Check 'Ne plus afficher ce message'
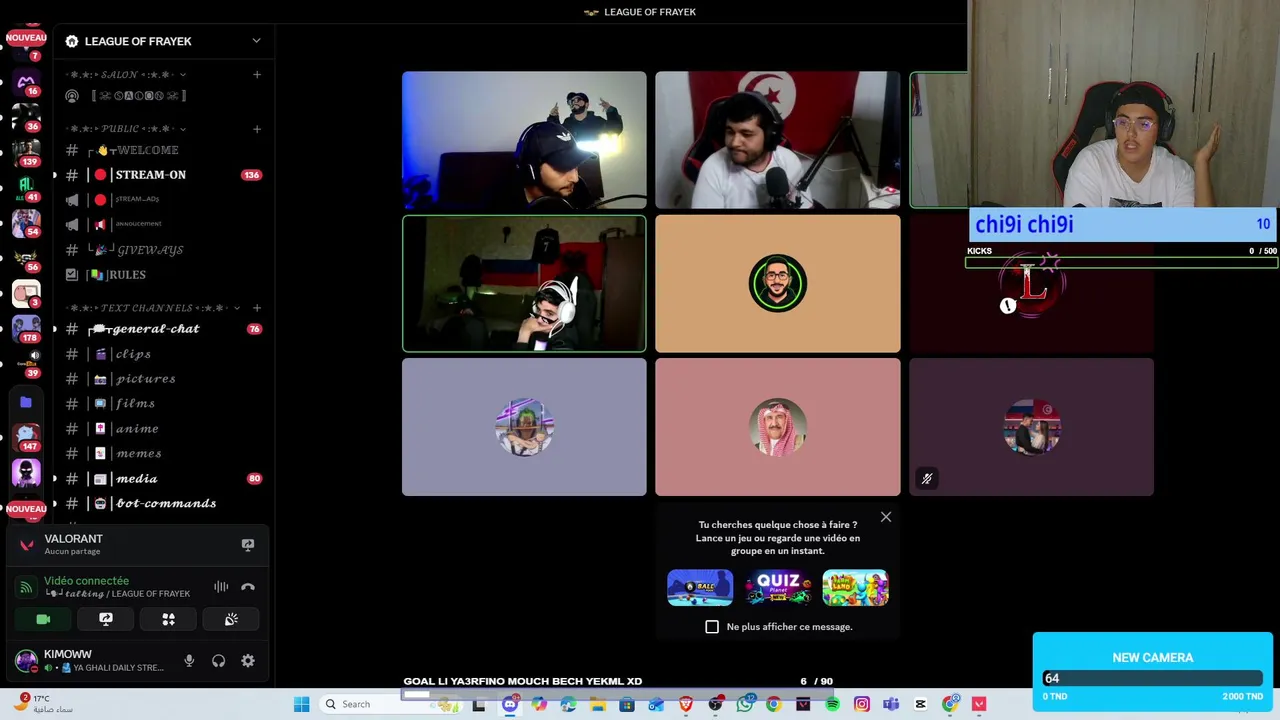The height and width of the screenshot is (720, 1280). (x=712, y=627)
